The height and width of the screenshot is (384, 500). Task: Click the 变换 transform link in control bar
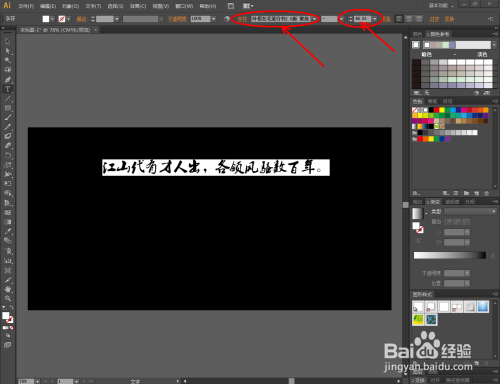pos(449,19)
